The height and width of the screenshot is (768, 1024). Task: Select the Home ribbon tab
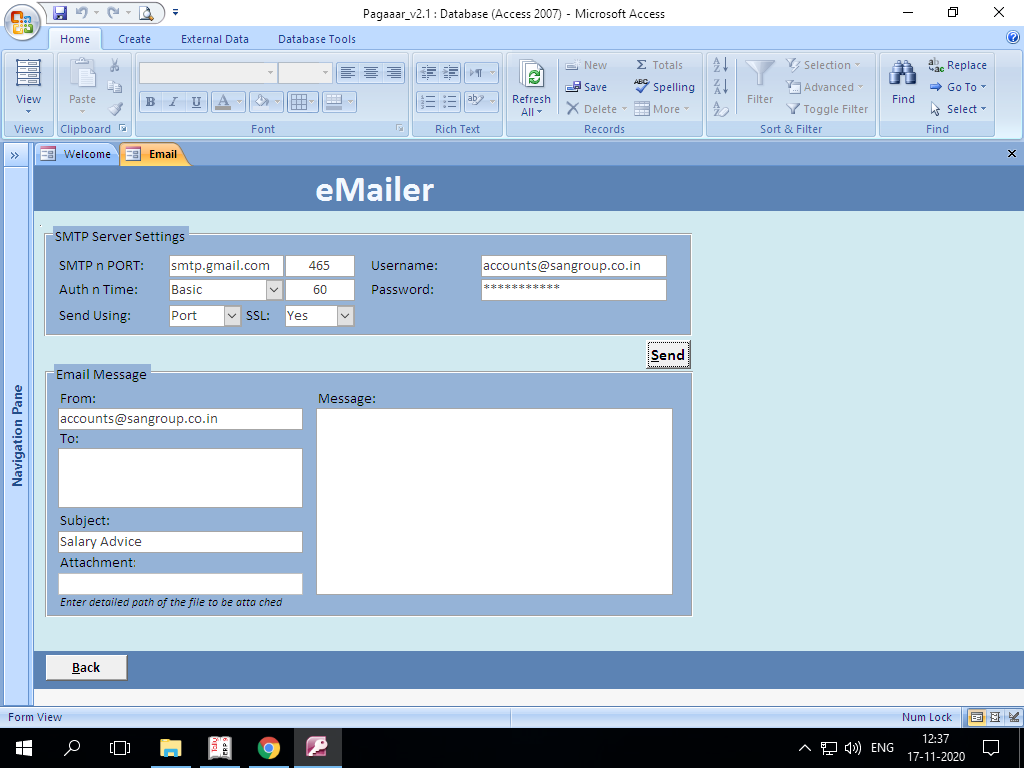(x=75, y=39)
